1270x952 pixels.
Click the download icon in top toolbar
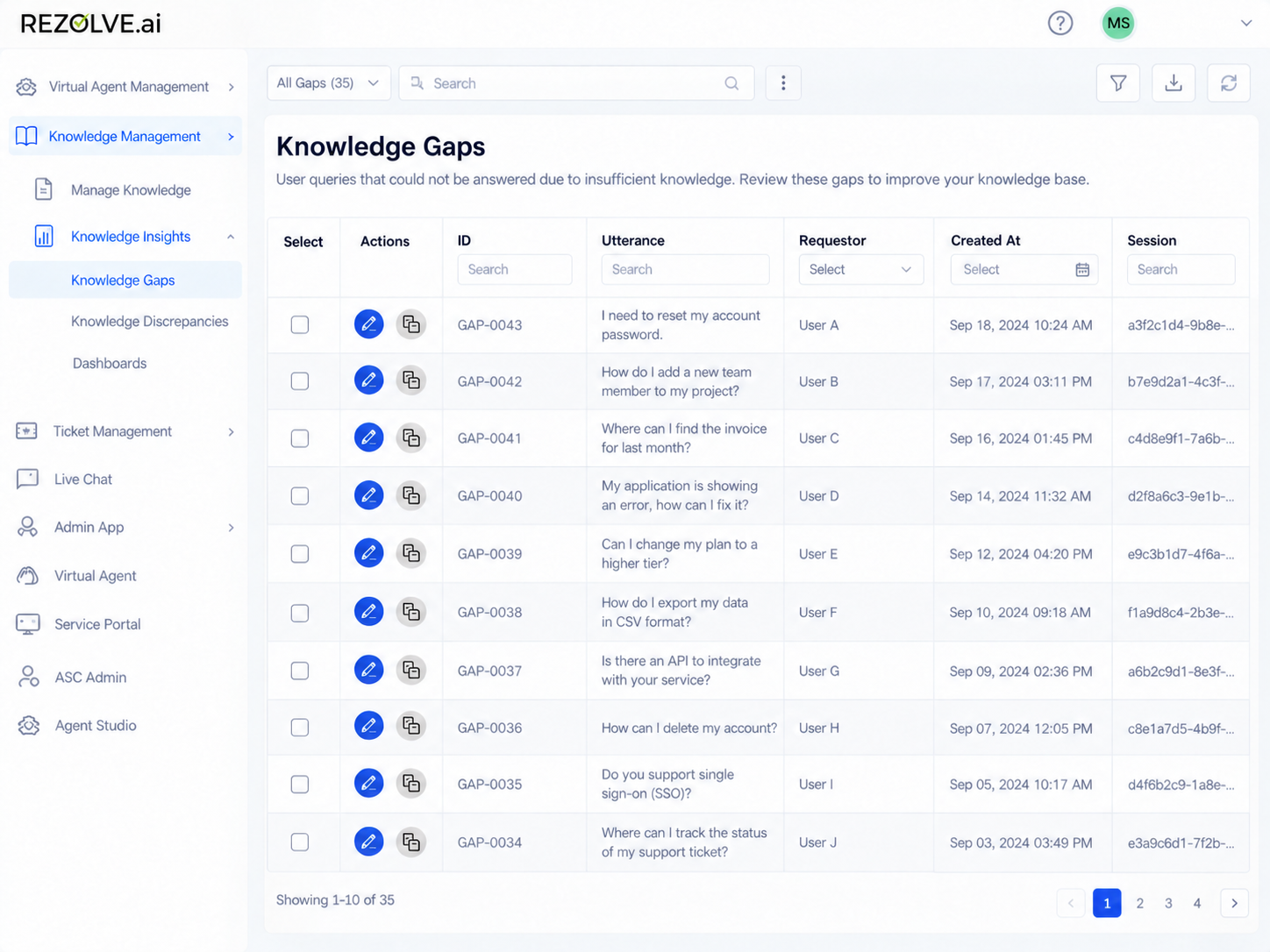(x=1174, y=83)
